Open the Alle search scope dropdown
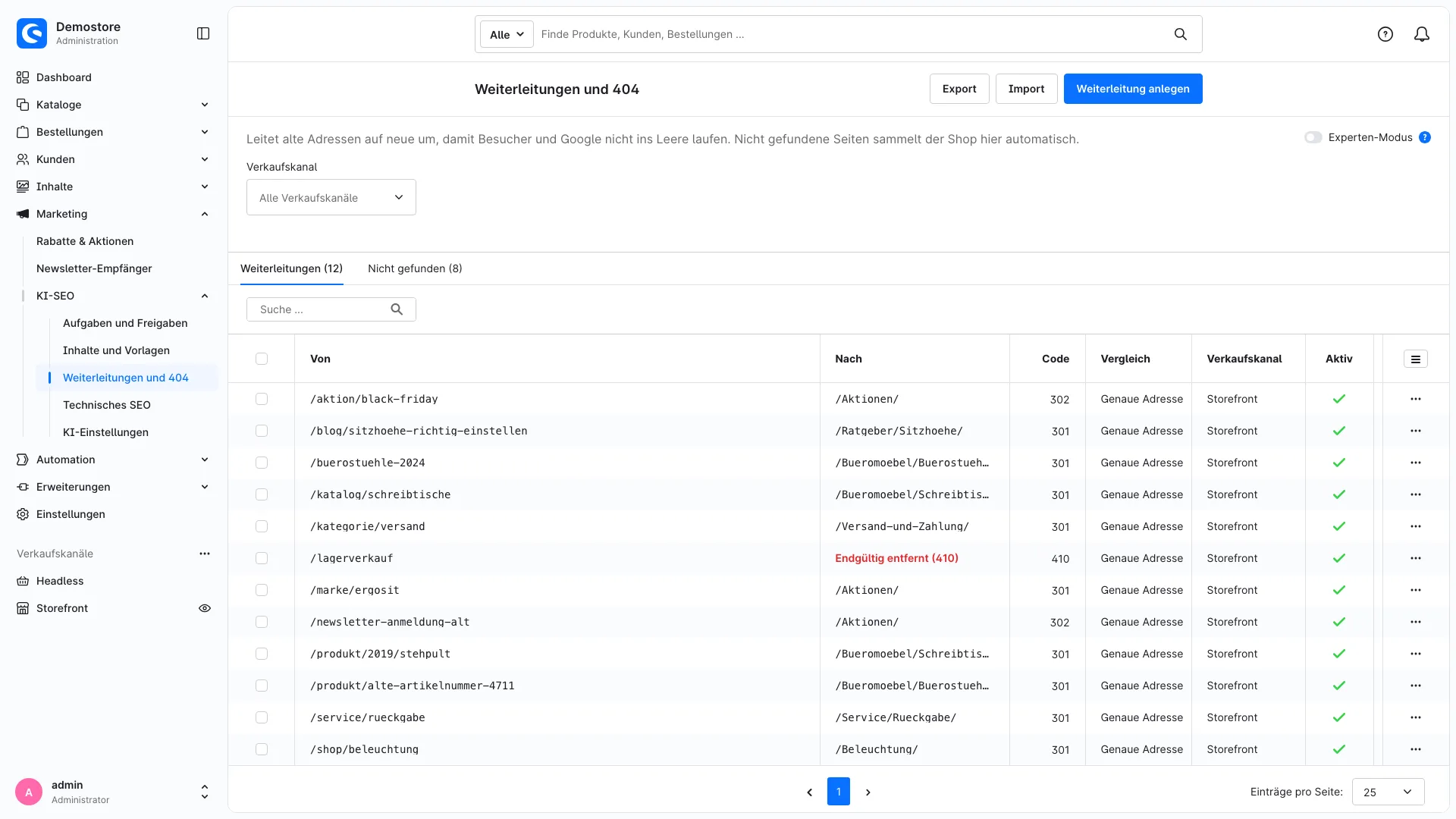Image resolution: width=1456 pixels, height=819 pixels. 507,34
